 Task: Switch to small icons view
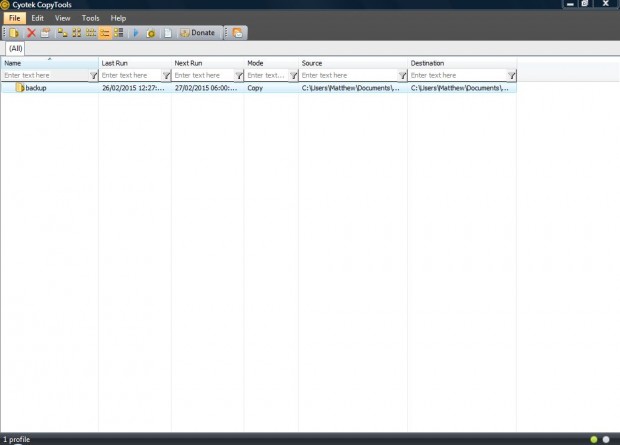91,33
